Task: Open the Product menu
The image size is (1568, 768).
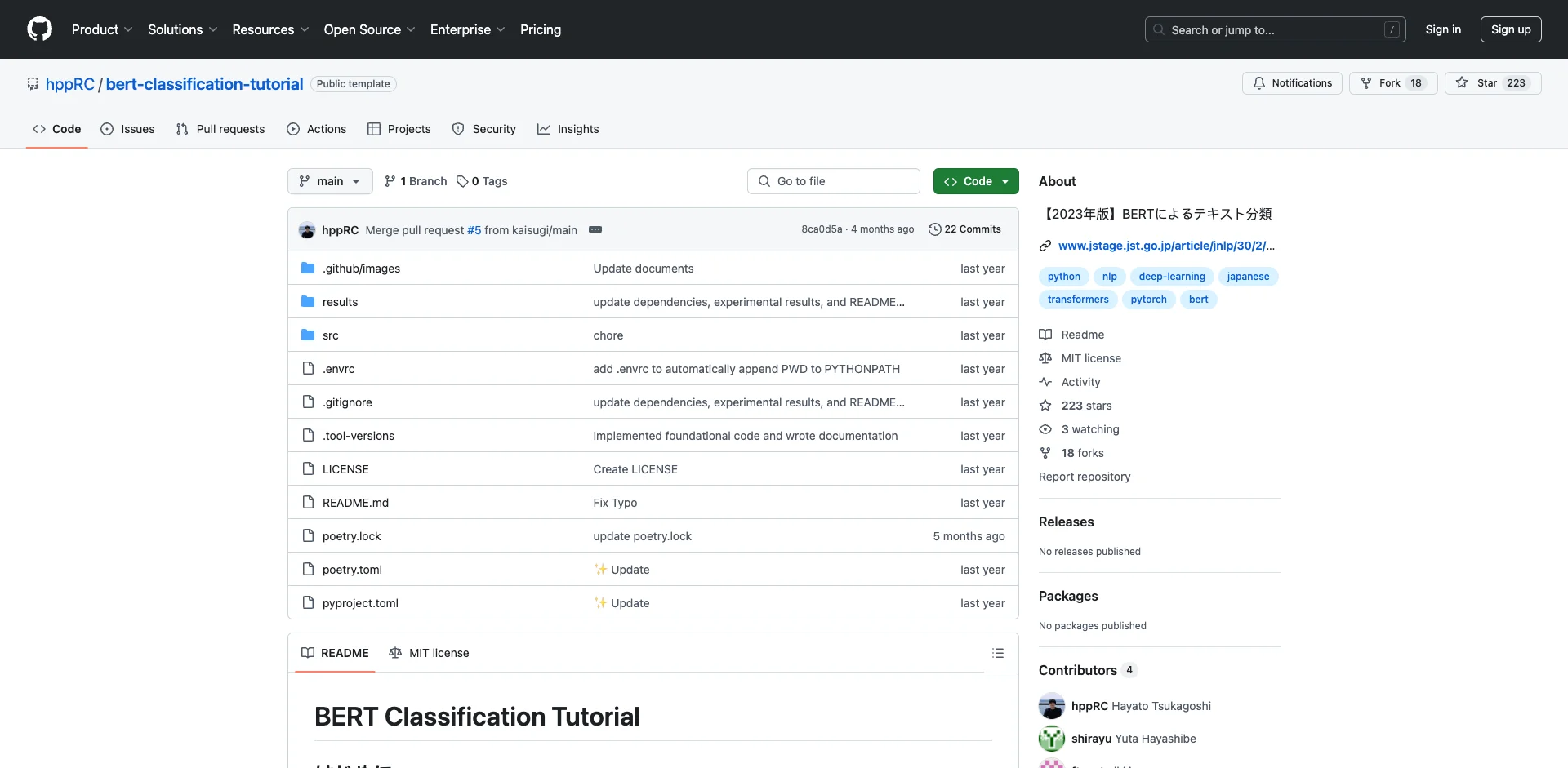Action: (102, 29)
